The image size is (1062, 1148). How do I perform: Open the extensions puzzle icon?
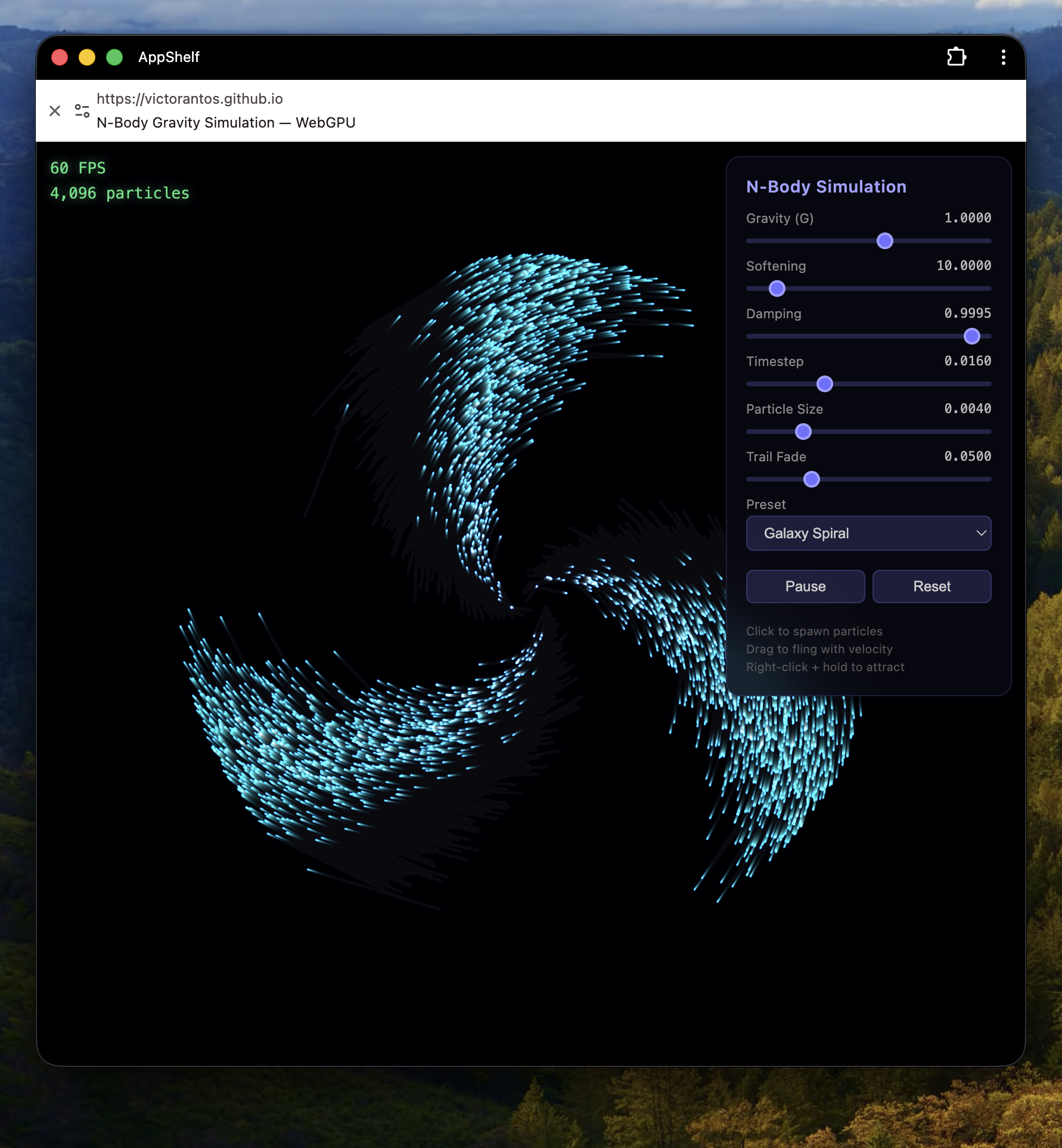(956, 57)
